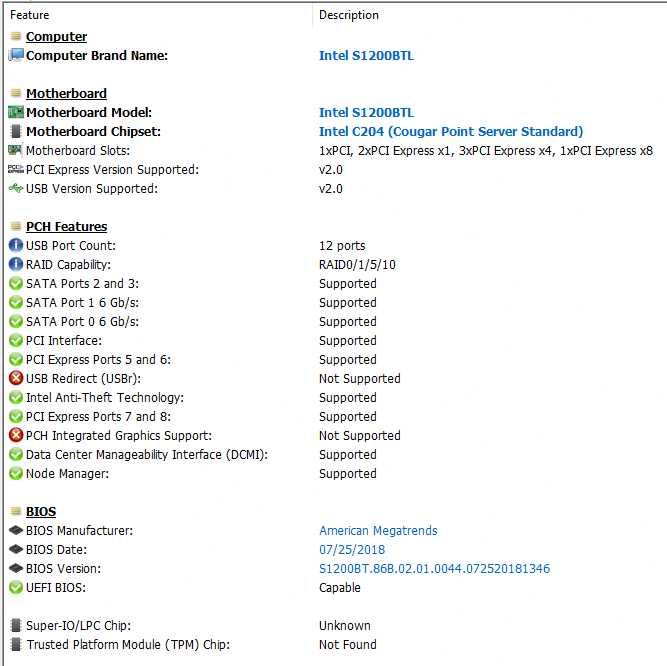Click the green check beside SATA Port 0 6 Gb/s
This screenshot has width=667, height=666.
(16, 322)
